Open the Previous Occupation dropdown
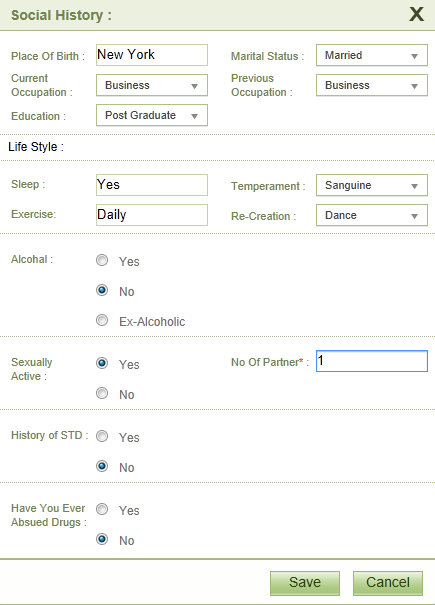The image size is (435, 605). click(x=372, y=85)
